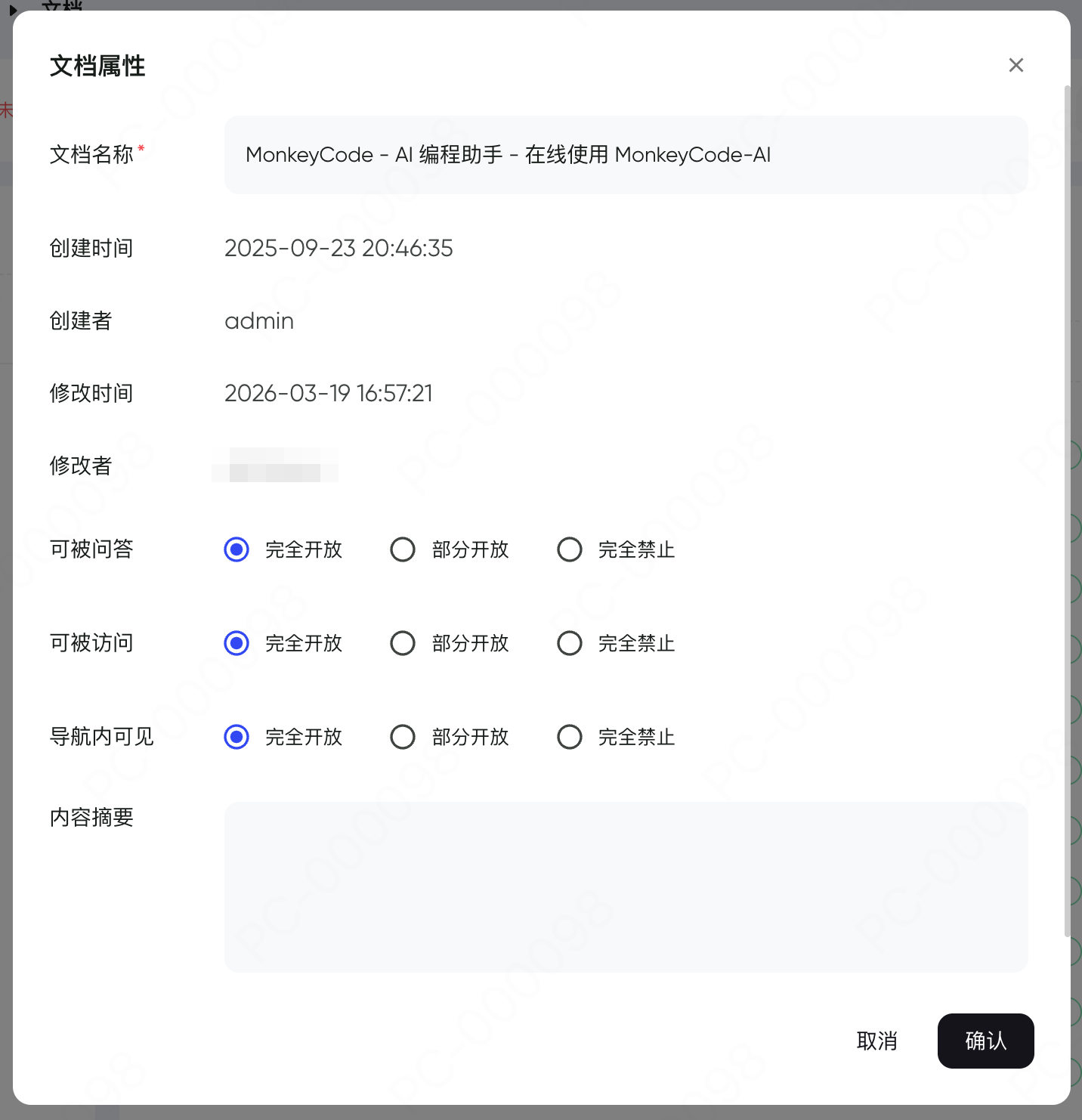Screen dimensions: 1082x1120
Task: Click the creator value admin
Action: (259, 320)
